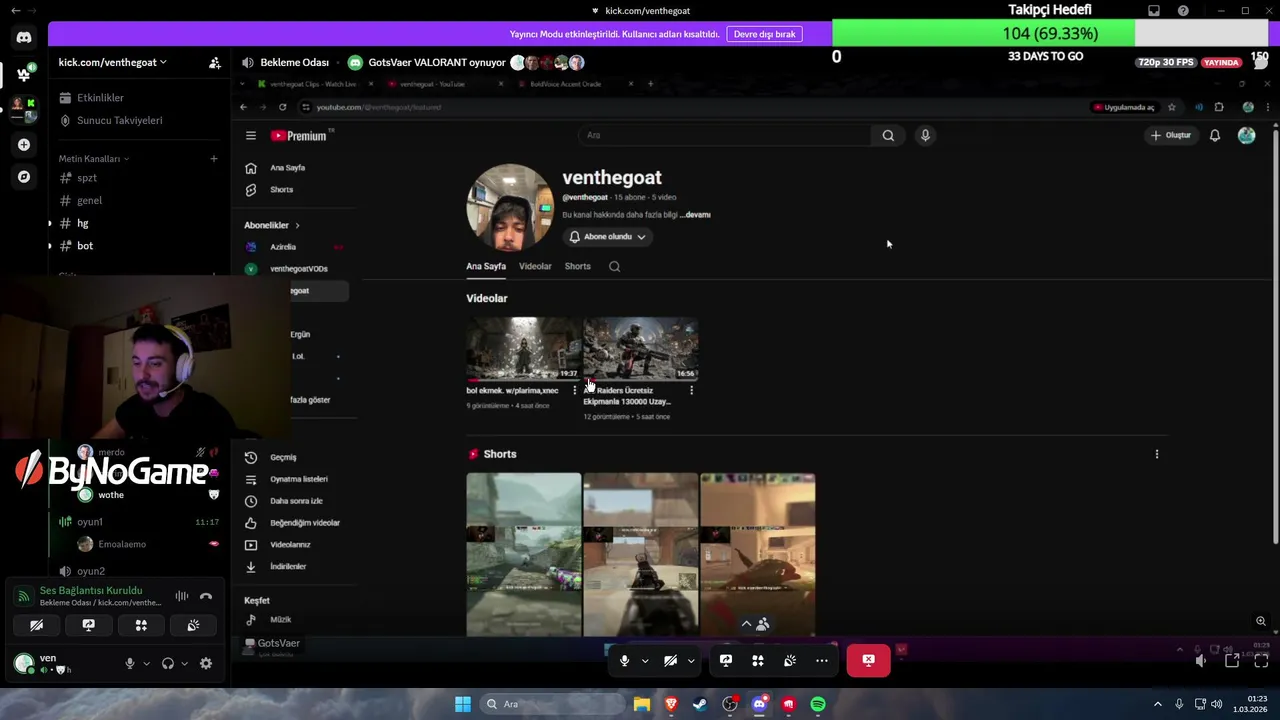Screen dimensions: 1280x720
Task: Open Discord direct messages home icon
Action: click(24, 38)
